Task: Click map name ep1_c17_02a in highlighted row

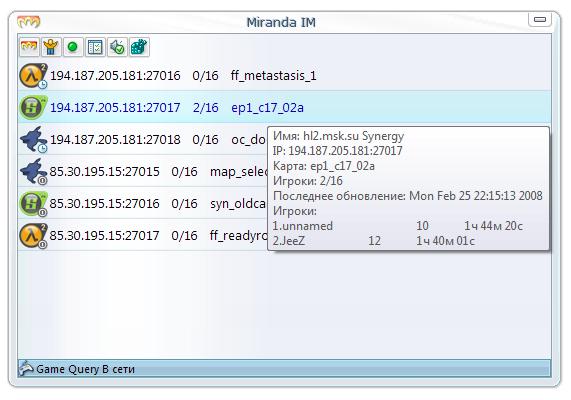Action: click(x=267, y=108)
